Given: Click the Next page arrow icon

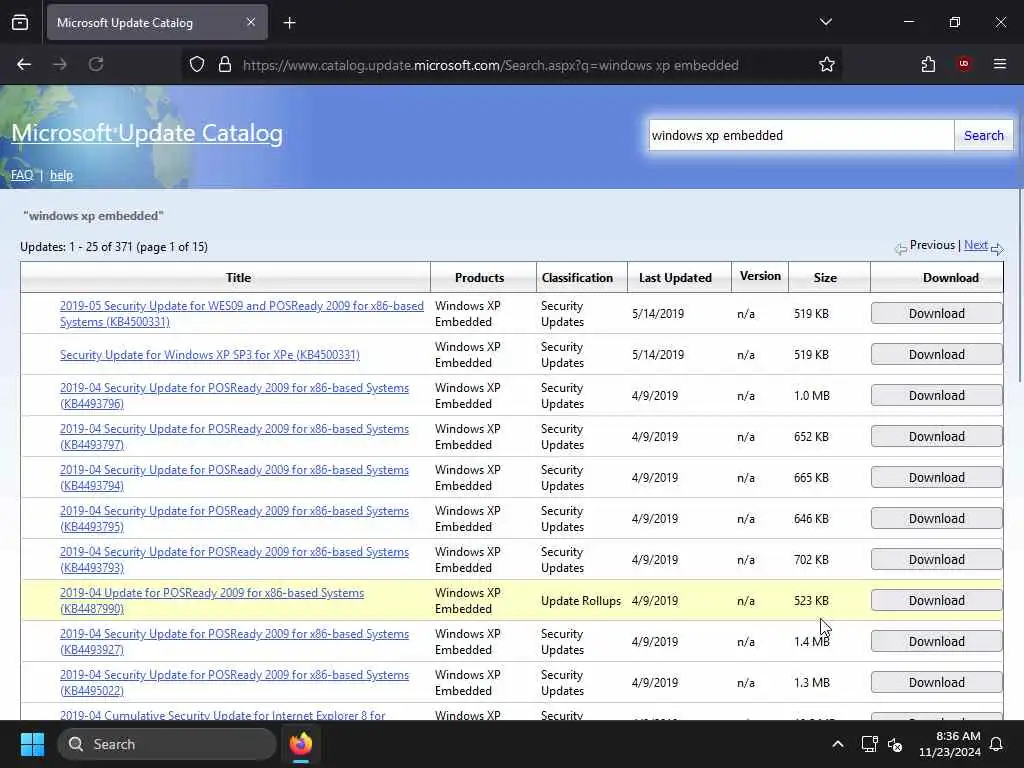Looking at the screenshot, I should tap(997, 249).
